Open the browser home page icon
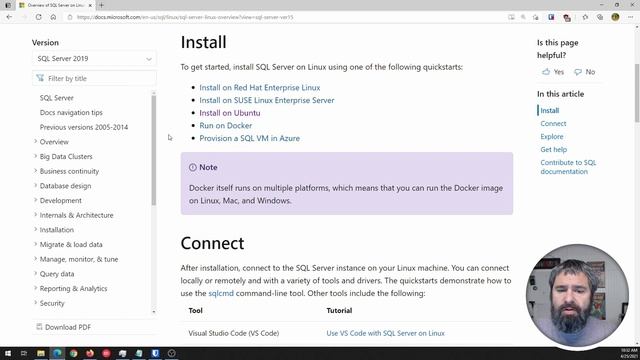This screenshot has width=640, height=360. pos(53,17)
